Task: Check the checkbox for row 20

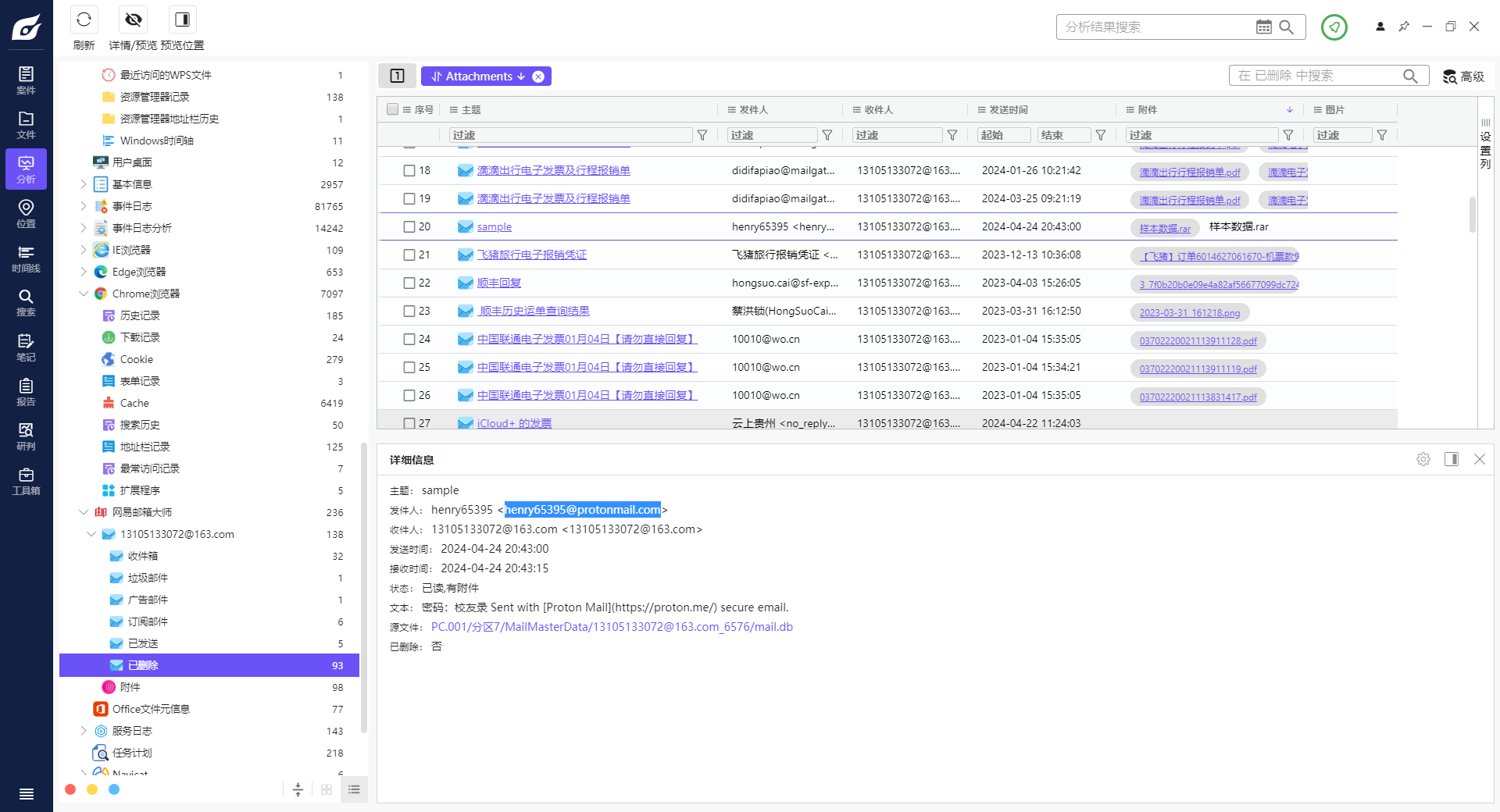Action: coord(409,227)
